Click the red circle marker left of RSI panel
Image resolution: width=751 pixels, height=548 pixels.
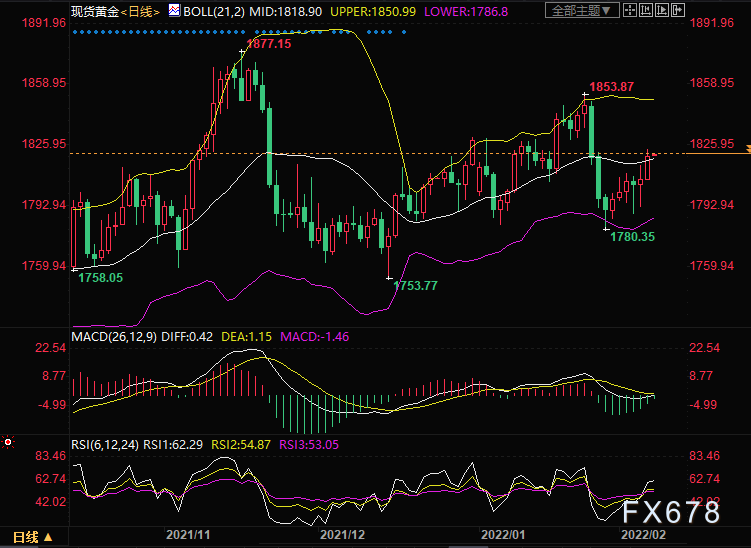click(x=9, y=441)
